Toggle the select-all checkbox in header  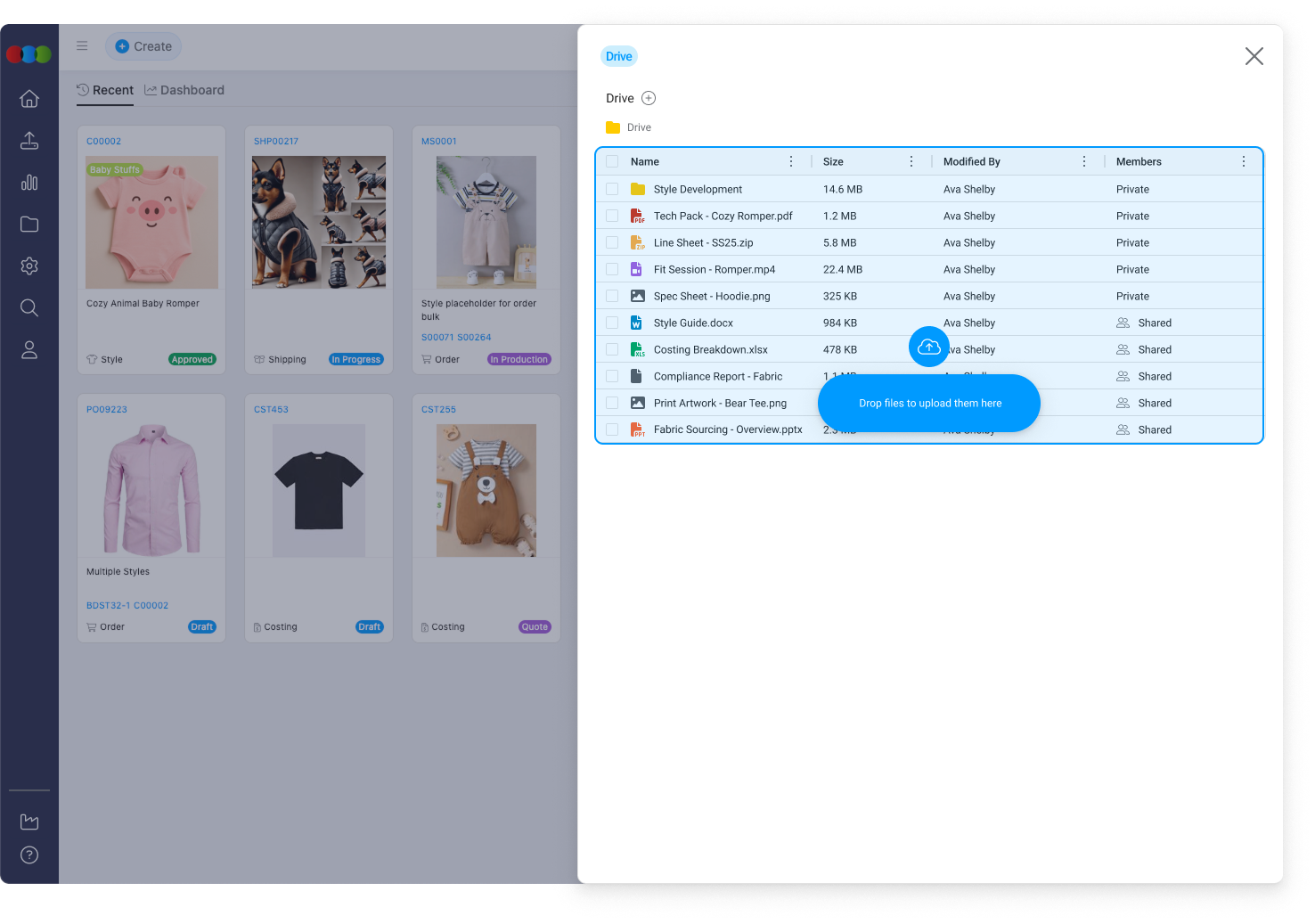[612, 161]
